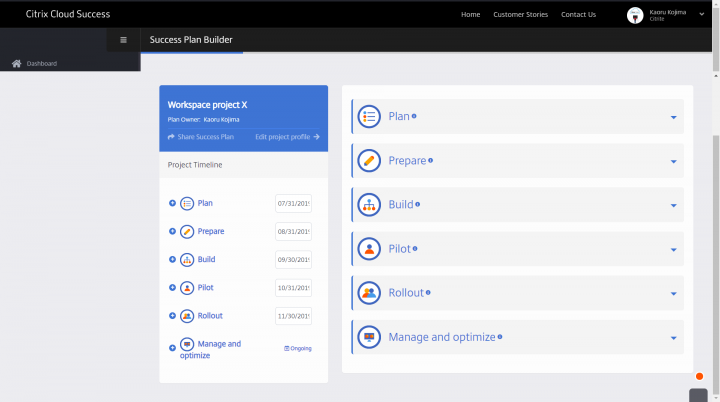Open the Prepare link in Project Timeline
Screen dimensions: 720x402
(x=211, y=231)
